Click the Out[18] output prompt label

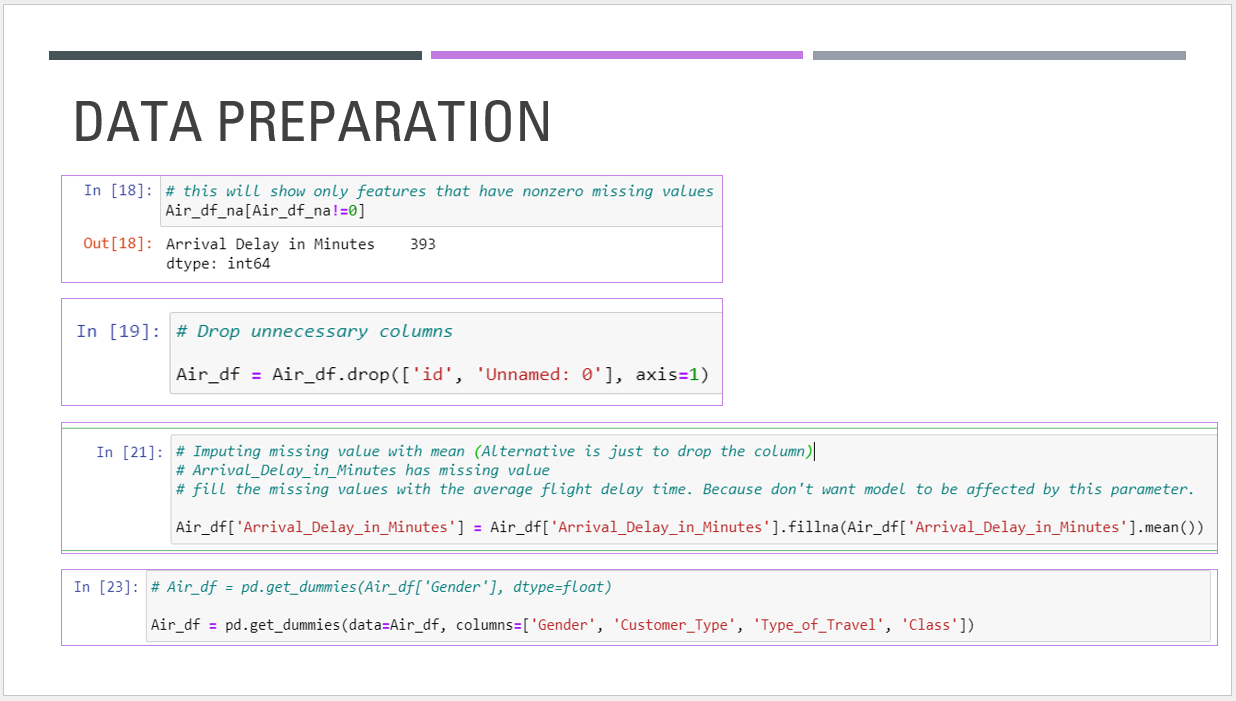coord(118,244)
